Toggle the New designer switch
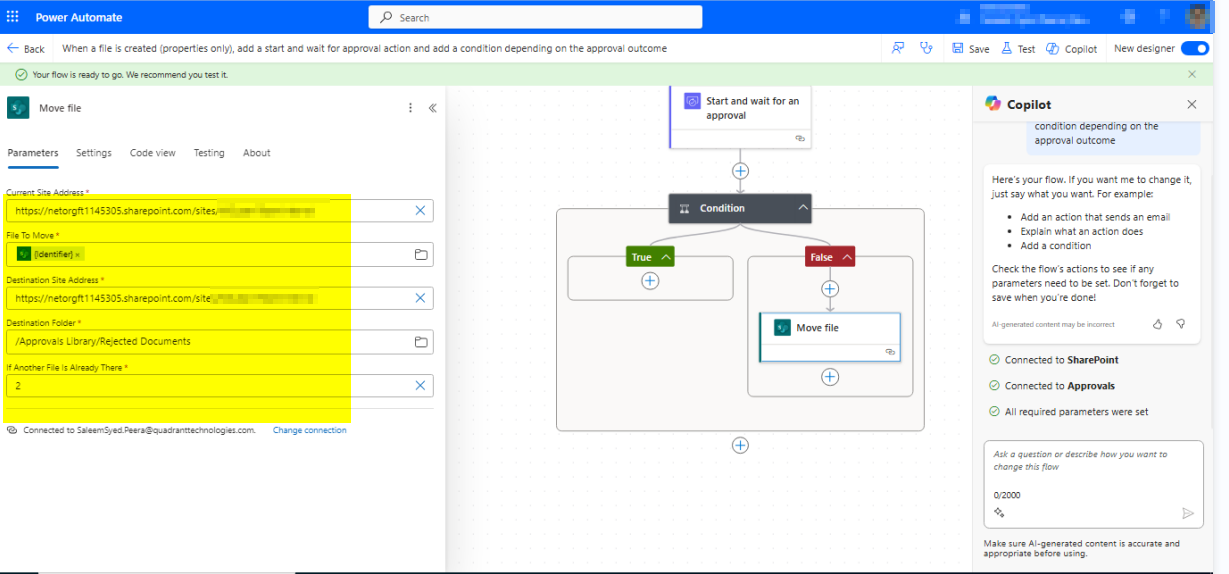 (x=1194, y=48)
